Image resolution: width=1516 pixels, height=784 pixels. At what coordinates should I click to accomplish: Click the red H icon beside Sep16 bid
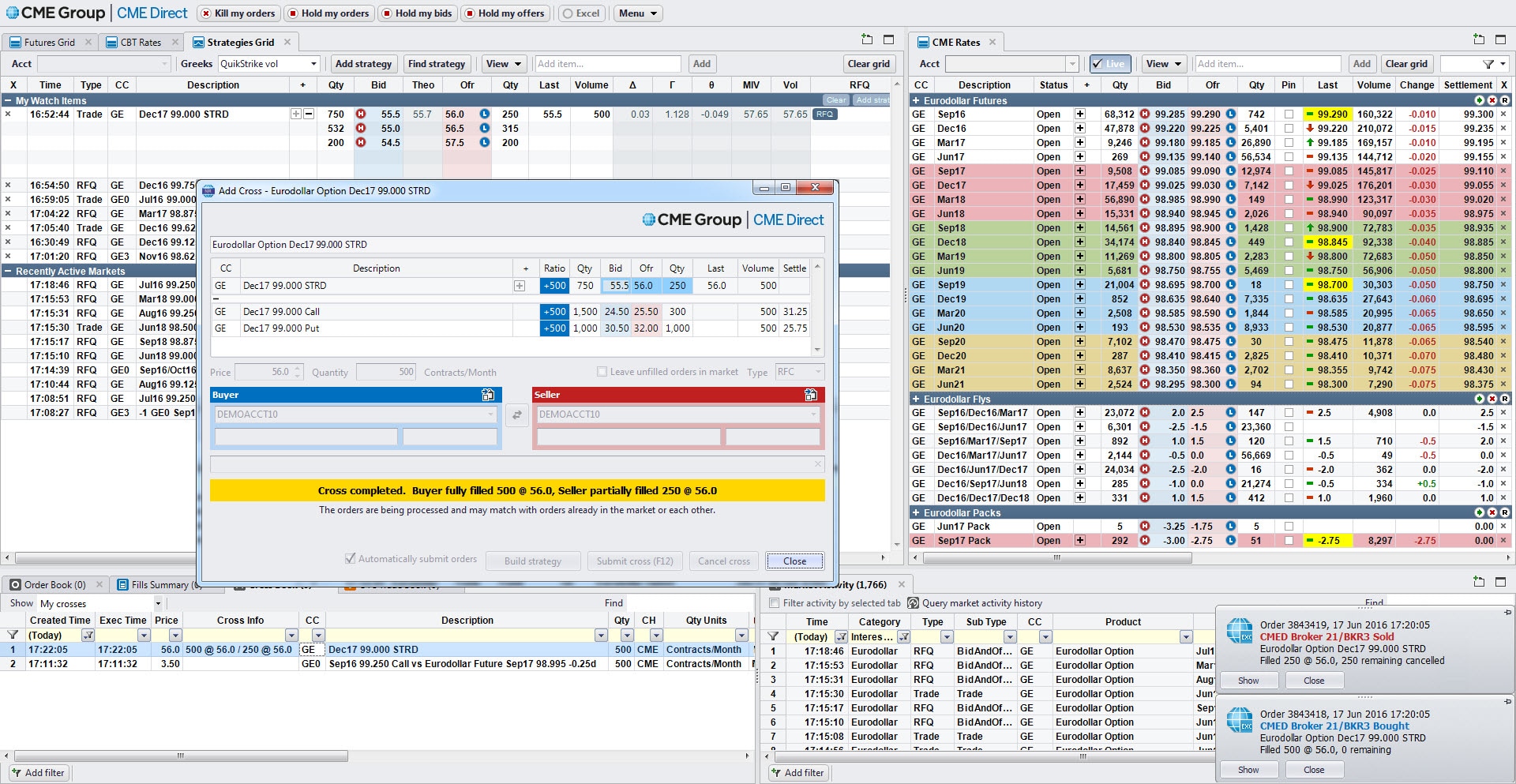point(1144,114)
